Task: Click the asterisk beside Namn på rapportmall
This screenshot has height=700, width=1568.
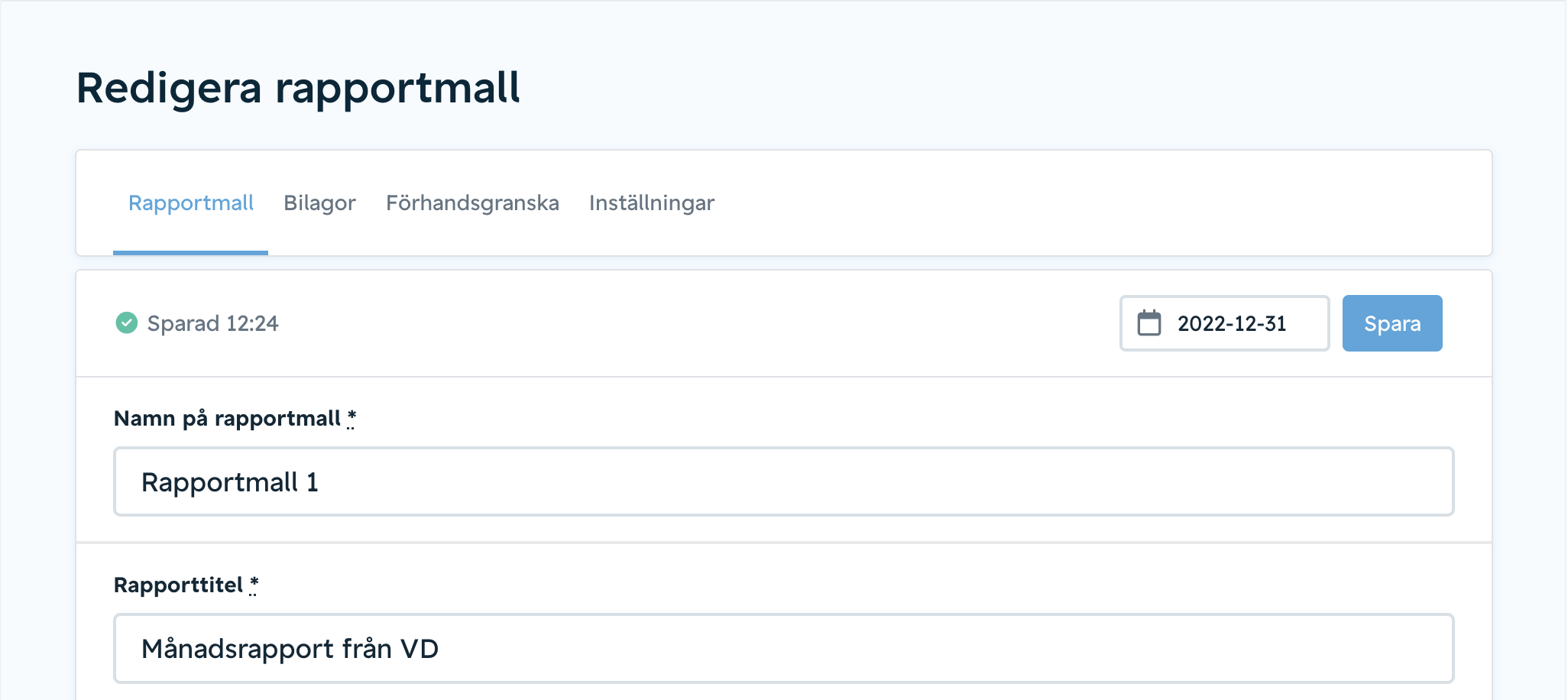Action: 352,418
